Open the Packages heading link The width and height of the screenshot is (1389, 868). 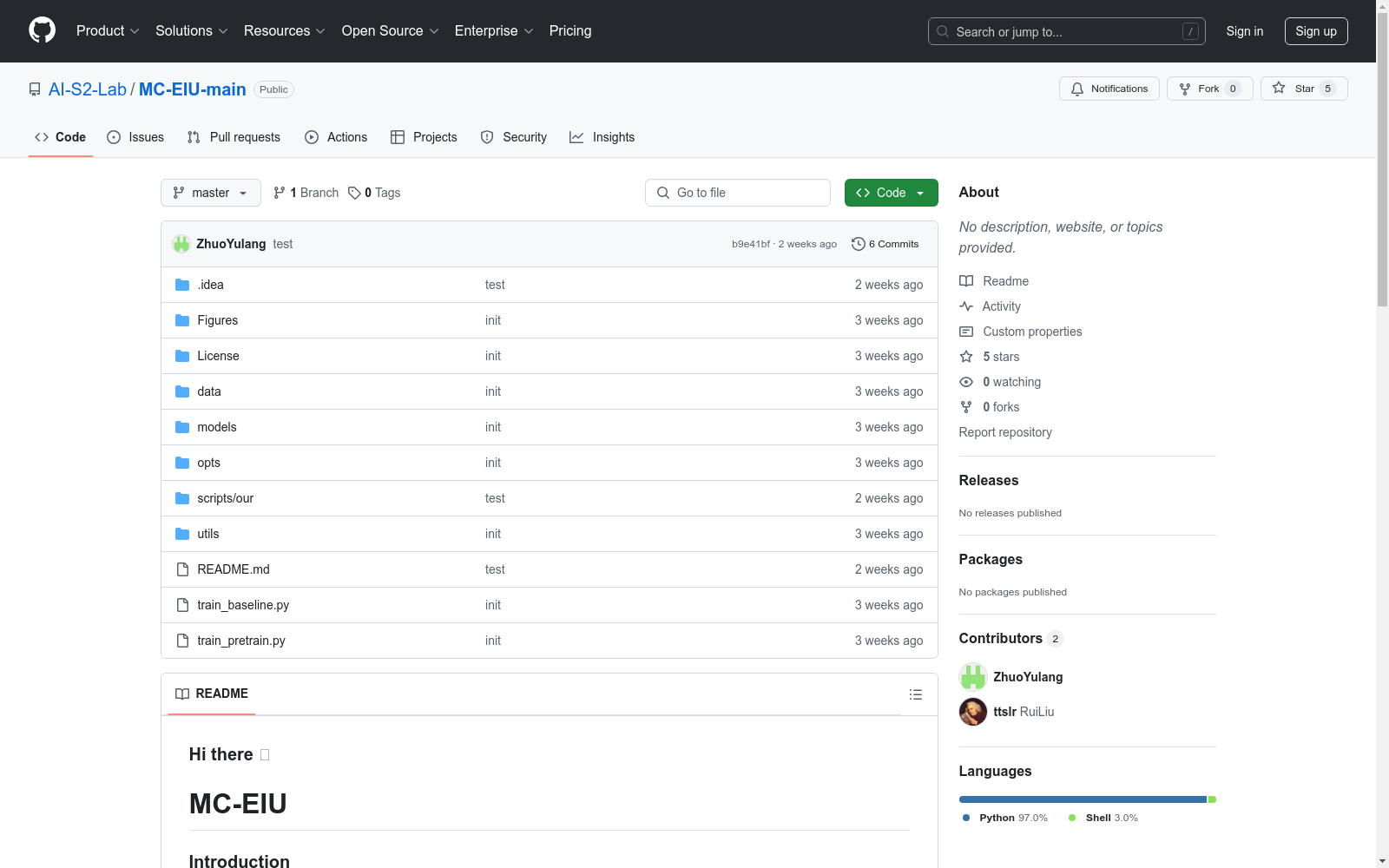(991, 560)
